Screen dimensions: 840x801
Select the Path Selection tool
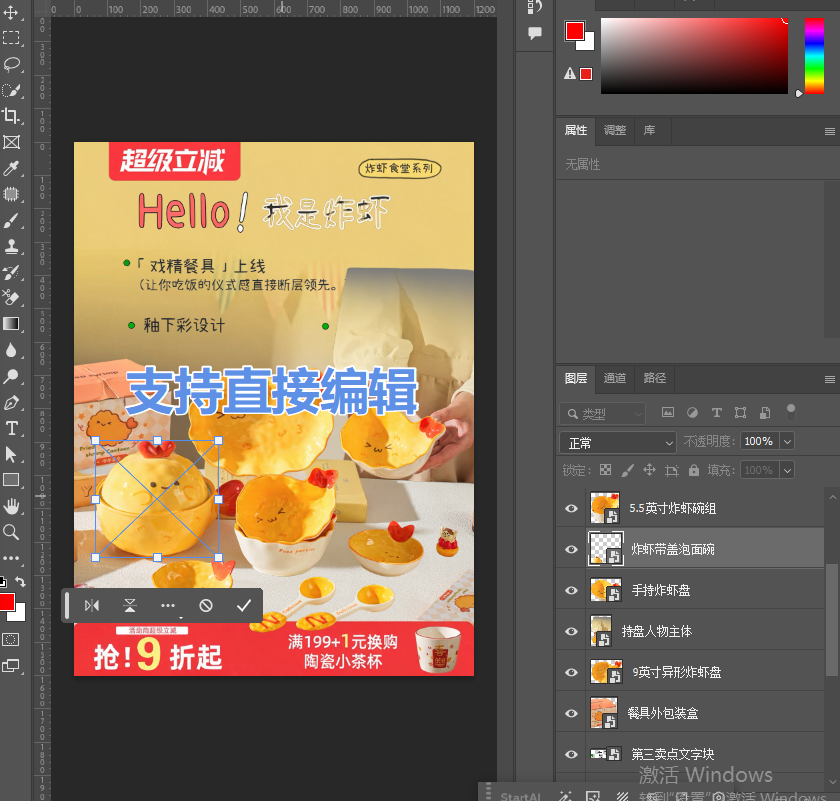pos(11,454)
